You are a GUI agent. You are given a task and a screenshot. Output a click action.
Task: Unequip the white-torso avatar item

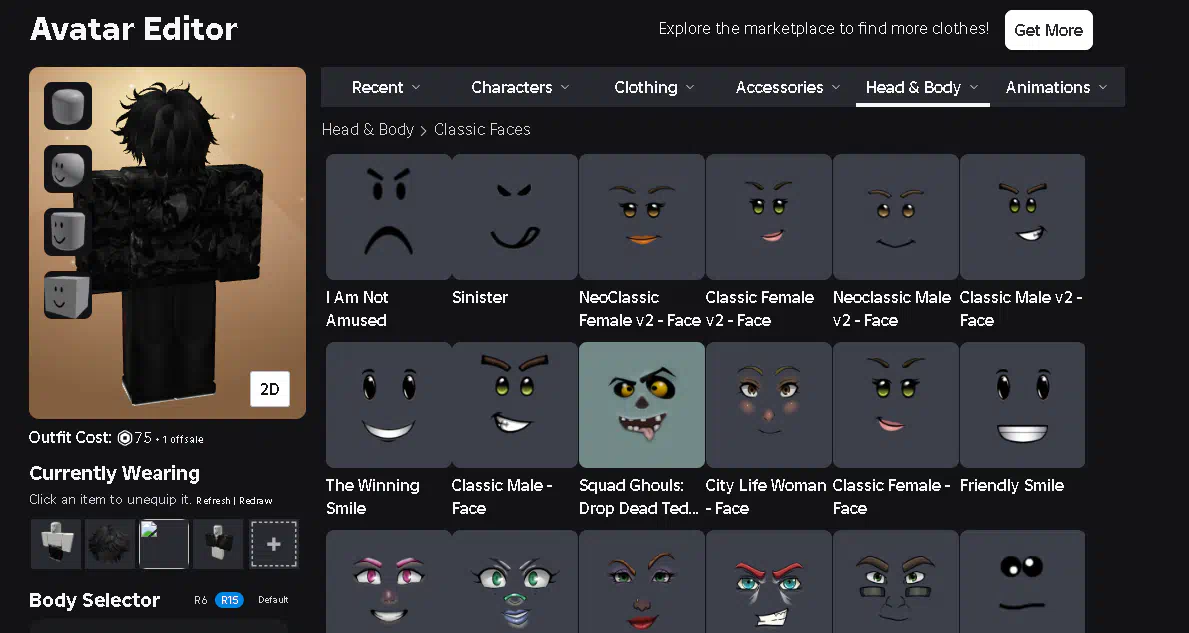[x=55, y=544]
